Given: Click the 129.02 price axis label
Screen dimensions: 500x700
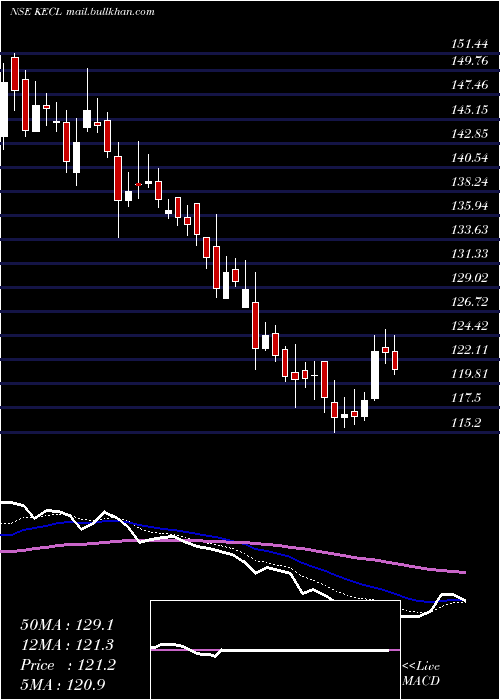Looking at the screenshot, I should tap(469, 278).
